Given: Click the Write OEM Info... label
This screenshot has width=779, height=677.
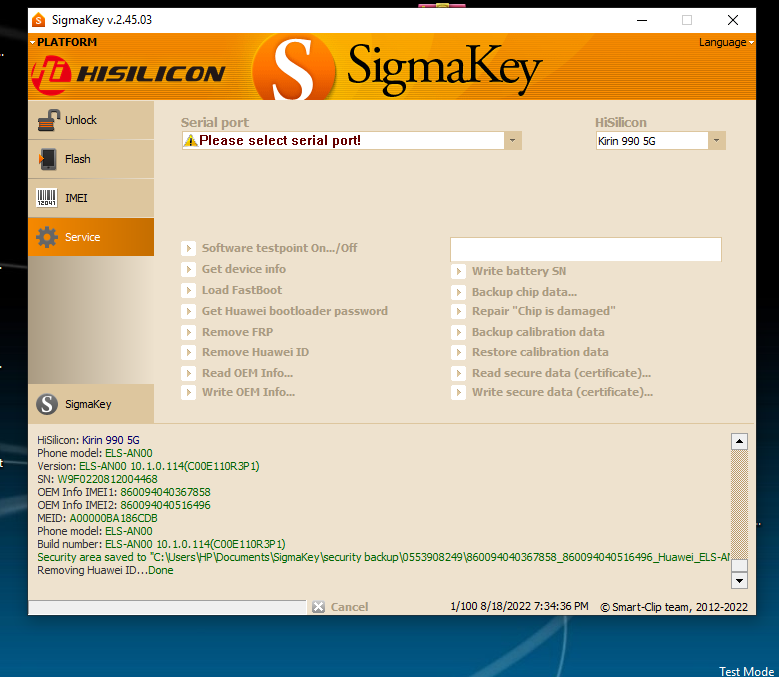Looking at the screenshot, I should (x=248, y=392).
